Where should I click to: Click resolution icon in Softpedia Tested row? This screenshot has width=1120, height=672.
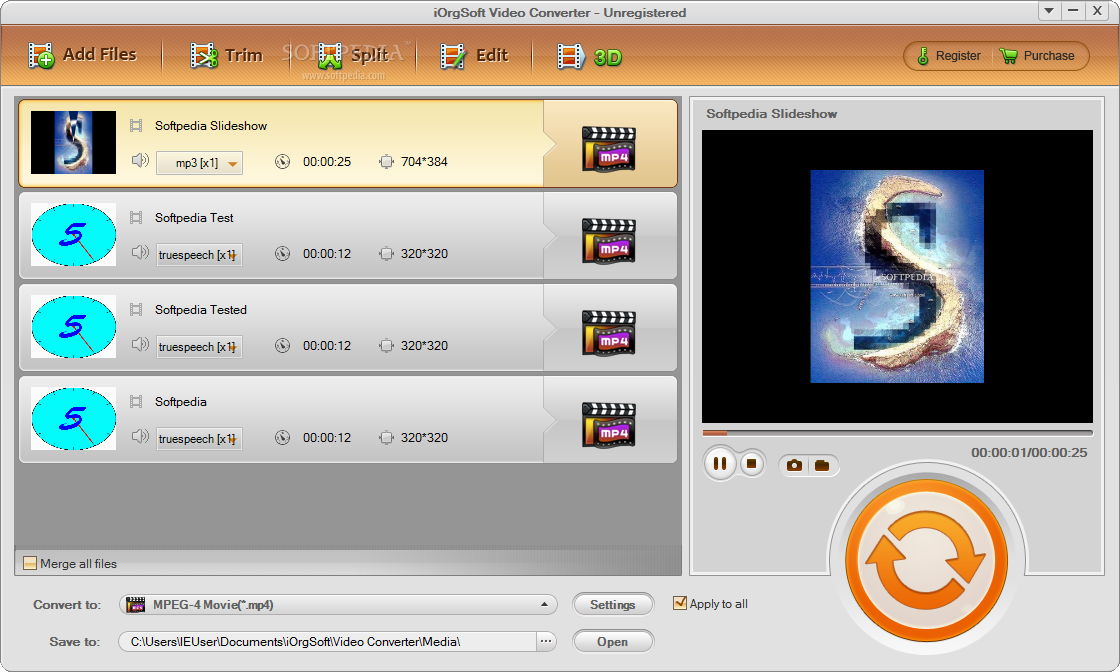point(386,346)
